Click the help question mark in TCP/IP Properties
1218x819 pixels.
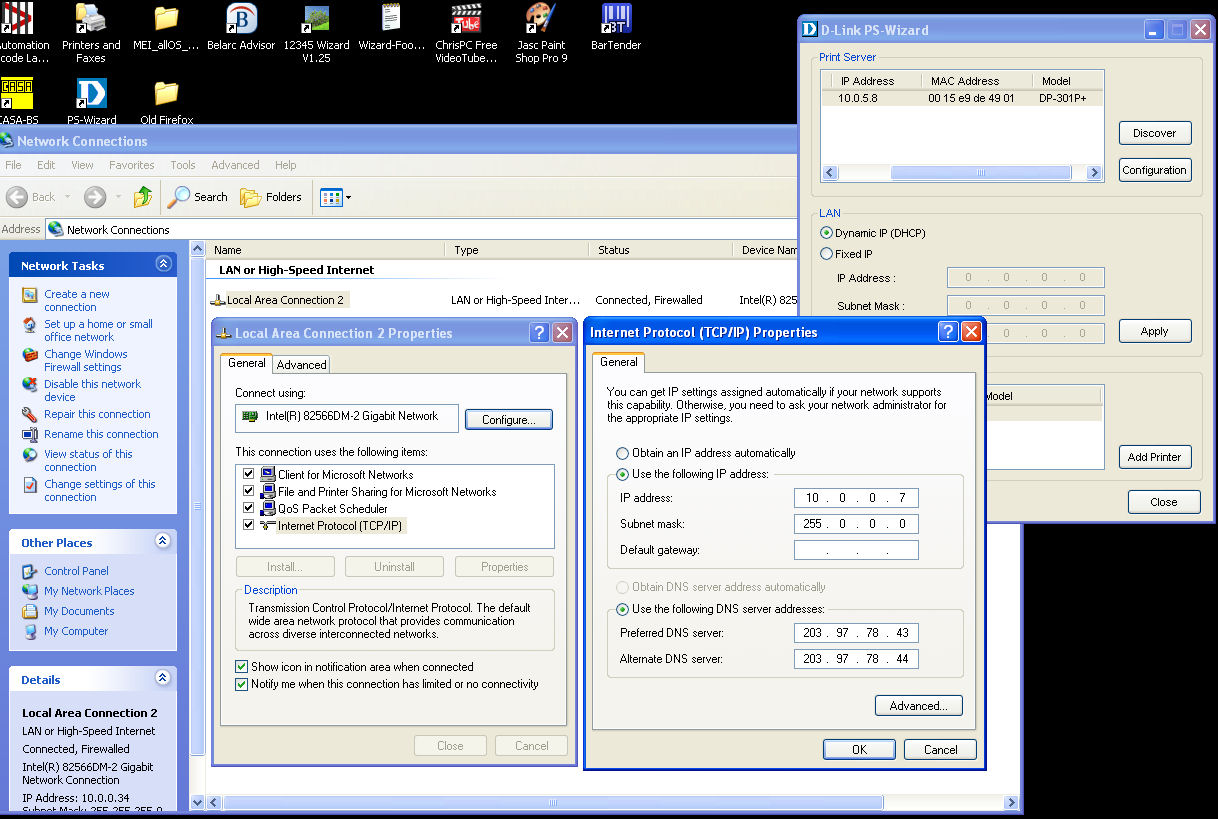click(x=948, y=332)
